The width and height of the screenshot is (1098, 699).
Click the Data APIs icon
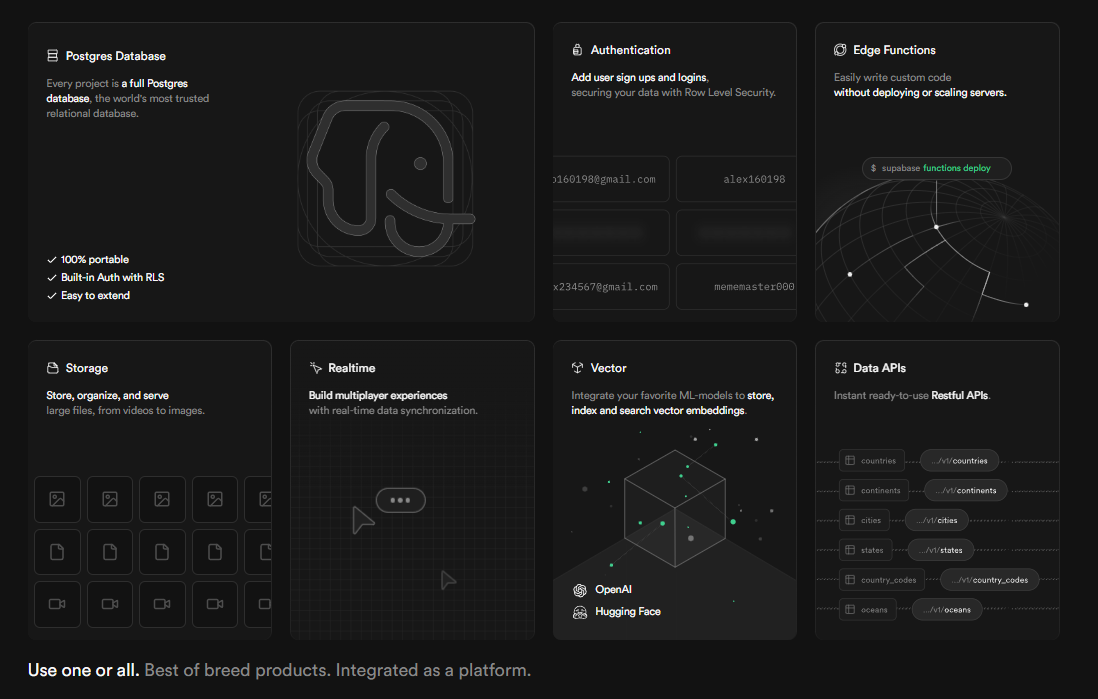[x=840, y=368]
